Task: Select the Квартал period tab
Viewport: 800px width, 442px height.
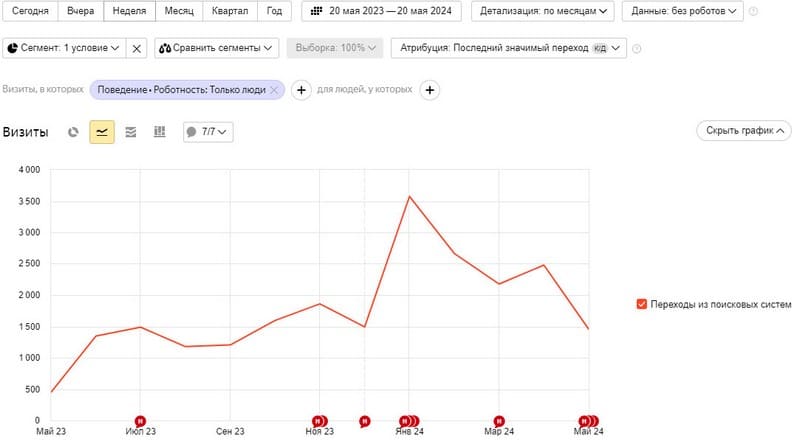Action: click(x=230, y=11)
